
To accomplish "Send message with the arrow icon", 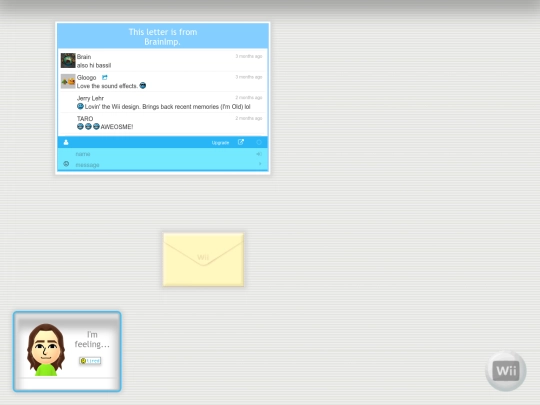I will pyautogui.click(x=260, y=164).
